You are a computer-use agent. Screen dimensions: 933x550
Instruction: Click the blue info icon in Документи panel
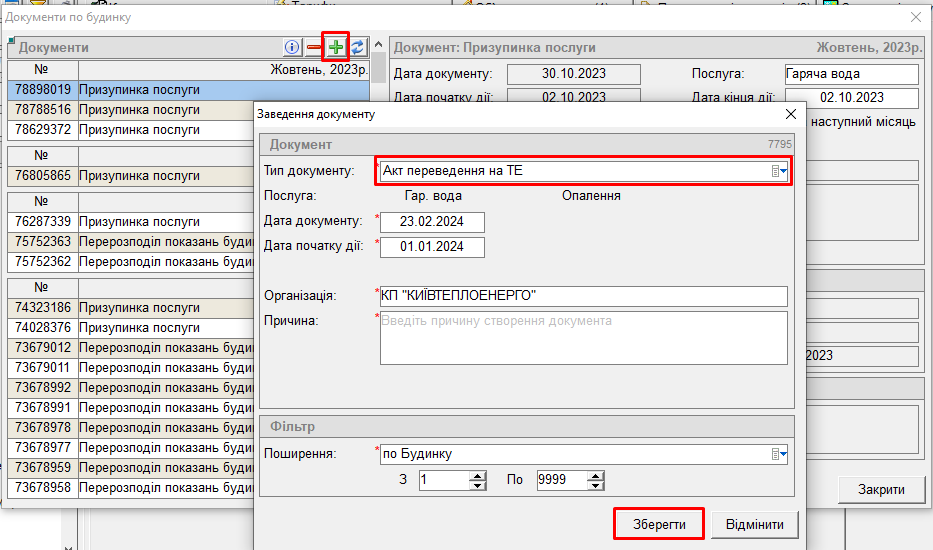pos(292,47)
